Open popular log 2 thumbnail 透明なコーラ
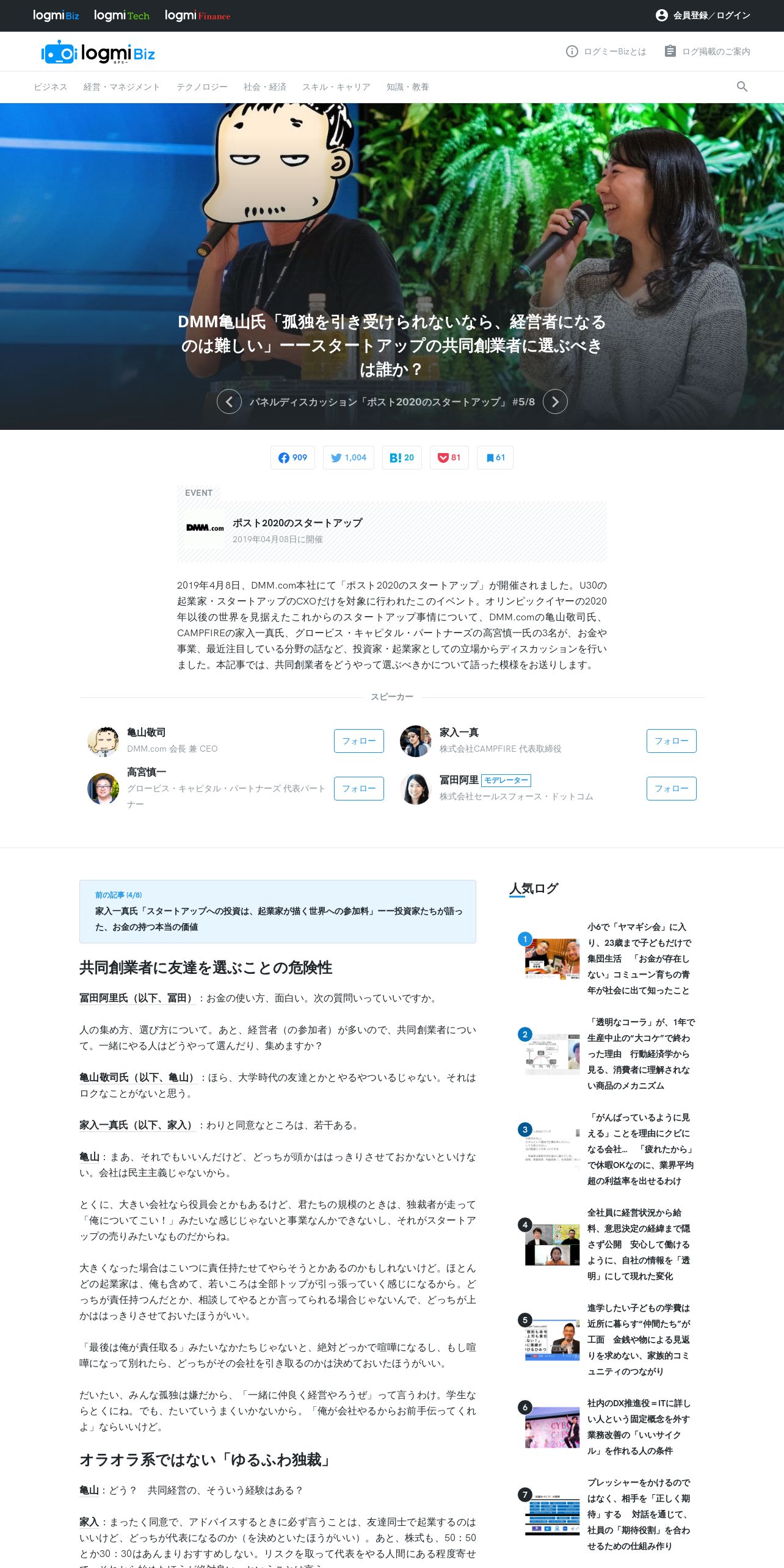Image resolution: width=784 pixels, height=1568 pixels. (x=552, y=1054)
